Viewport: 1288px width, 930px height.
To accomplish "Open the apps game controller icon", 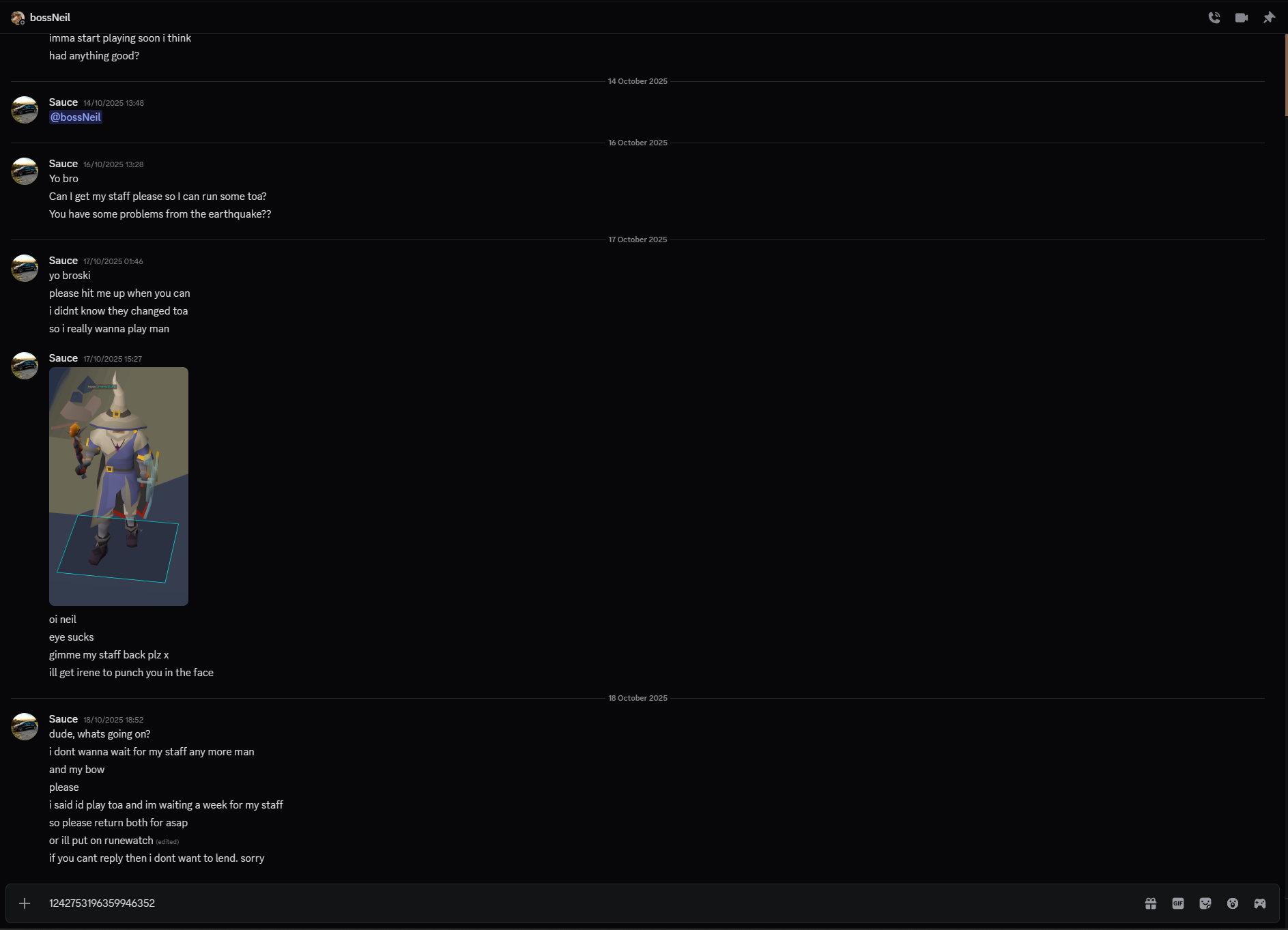I will tap(1259, 903).
